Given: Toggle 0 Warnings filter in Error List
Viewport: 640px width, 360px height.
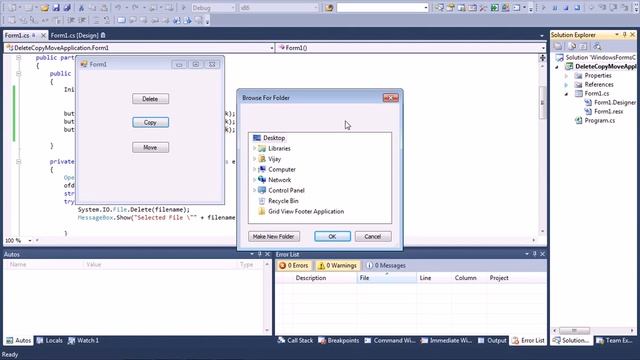Looking at the screenshot, I should point(338,265).
